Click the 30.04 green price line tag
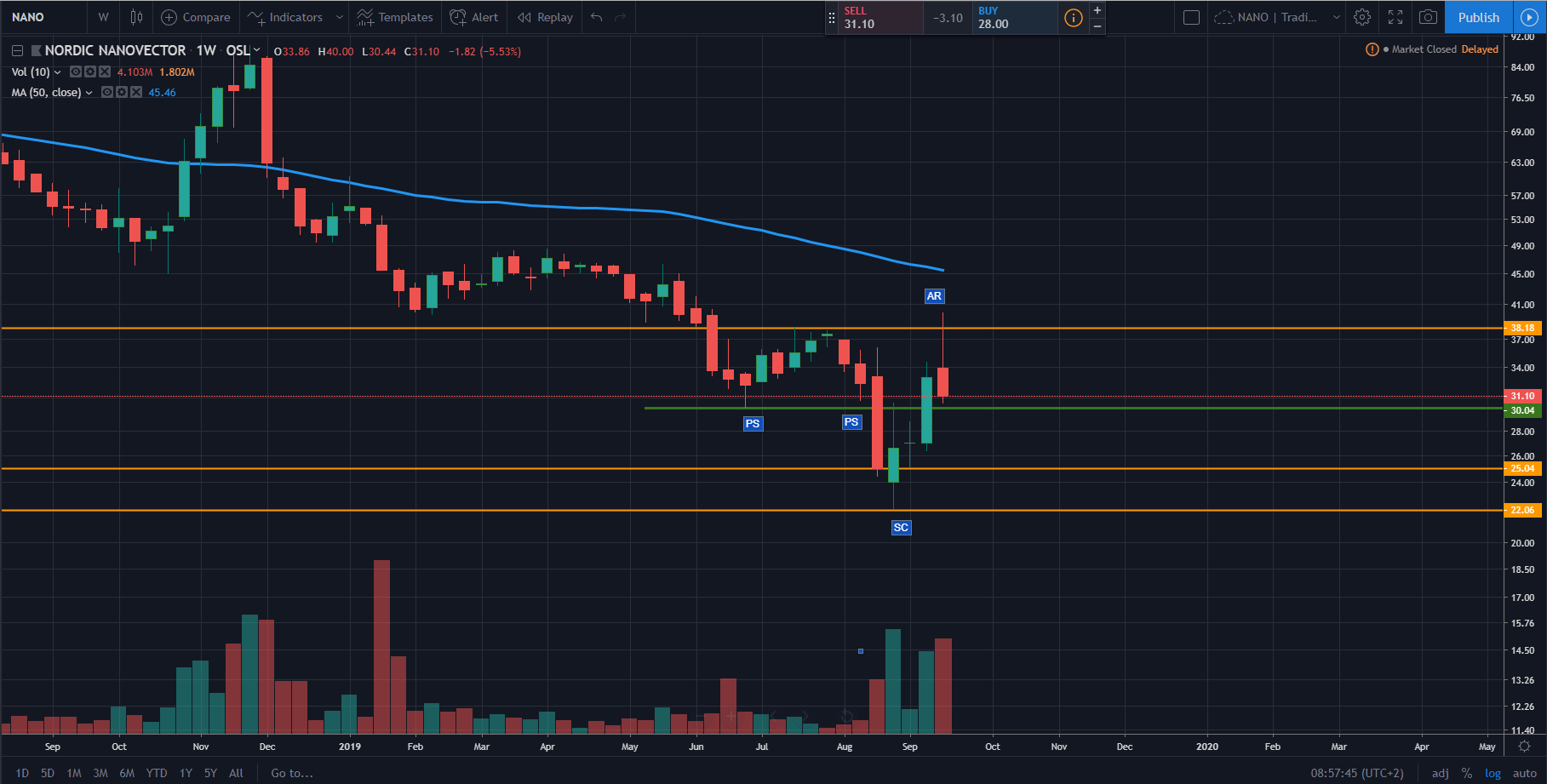The width and height of the screenshot is (1547, 784). [x=1522, y=410]
